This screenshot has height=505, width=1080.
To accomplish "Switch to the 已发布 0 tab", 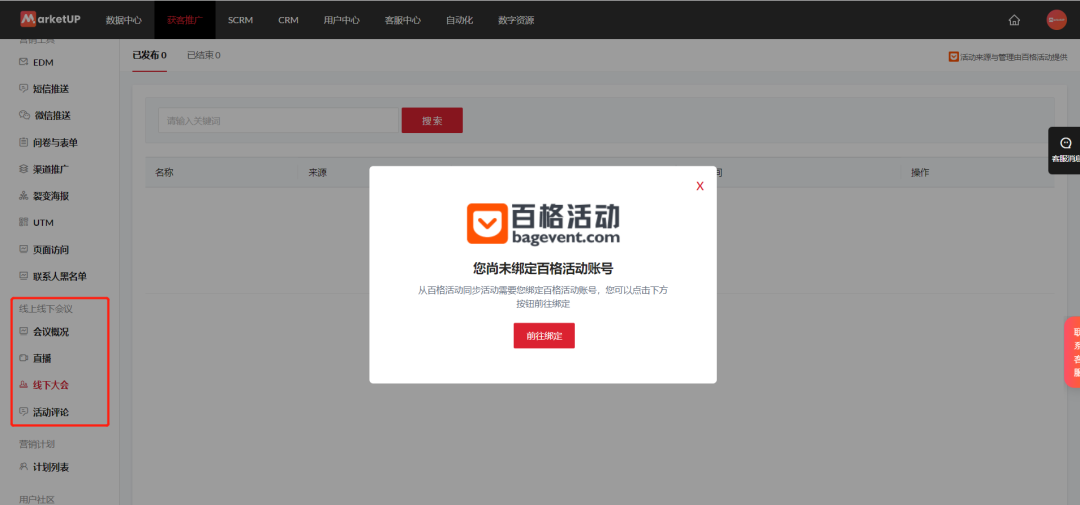I will click(149, 55).
